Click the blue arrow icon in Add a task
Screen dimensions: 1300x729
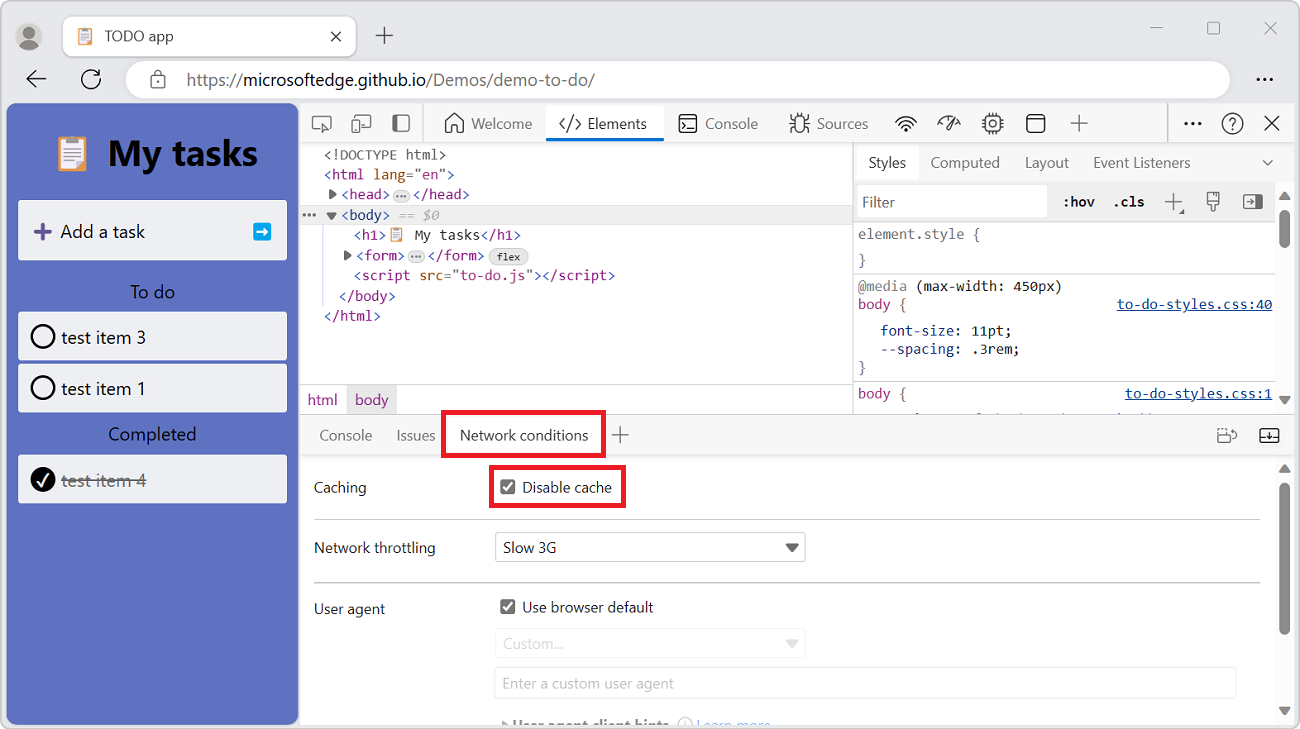click(x=262, y=231)
